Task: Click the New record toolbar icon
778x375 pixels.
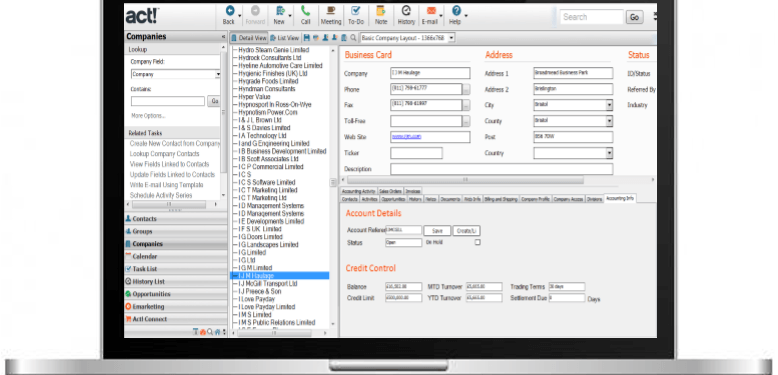Action: (x=280, y=11)
